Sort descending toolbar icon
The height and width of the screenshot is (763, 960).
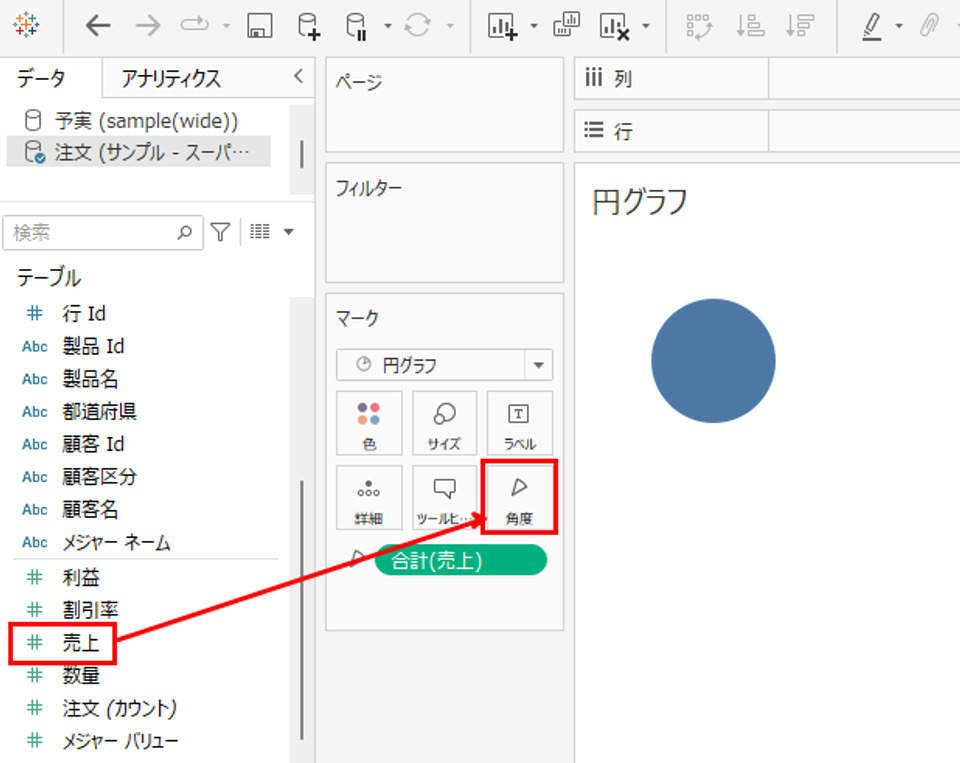click(800, 26)
